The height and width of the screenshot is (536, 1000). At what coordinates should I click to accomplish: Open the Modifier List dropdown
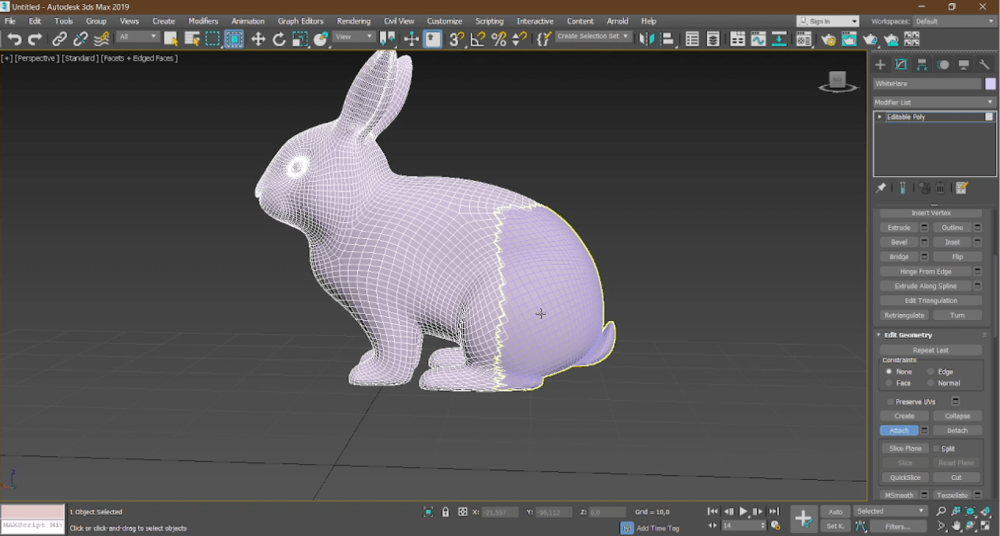[x=934, y=102]
